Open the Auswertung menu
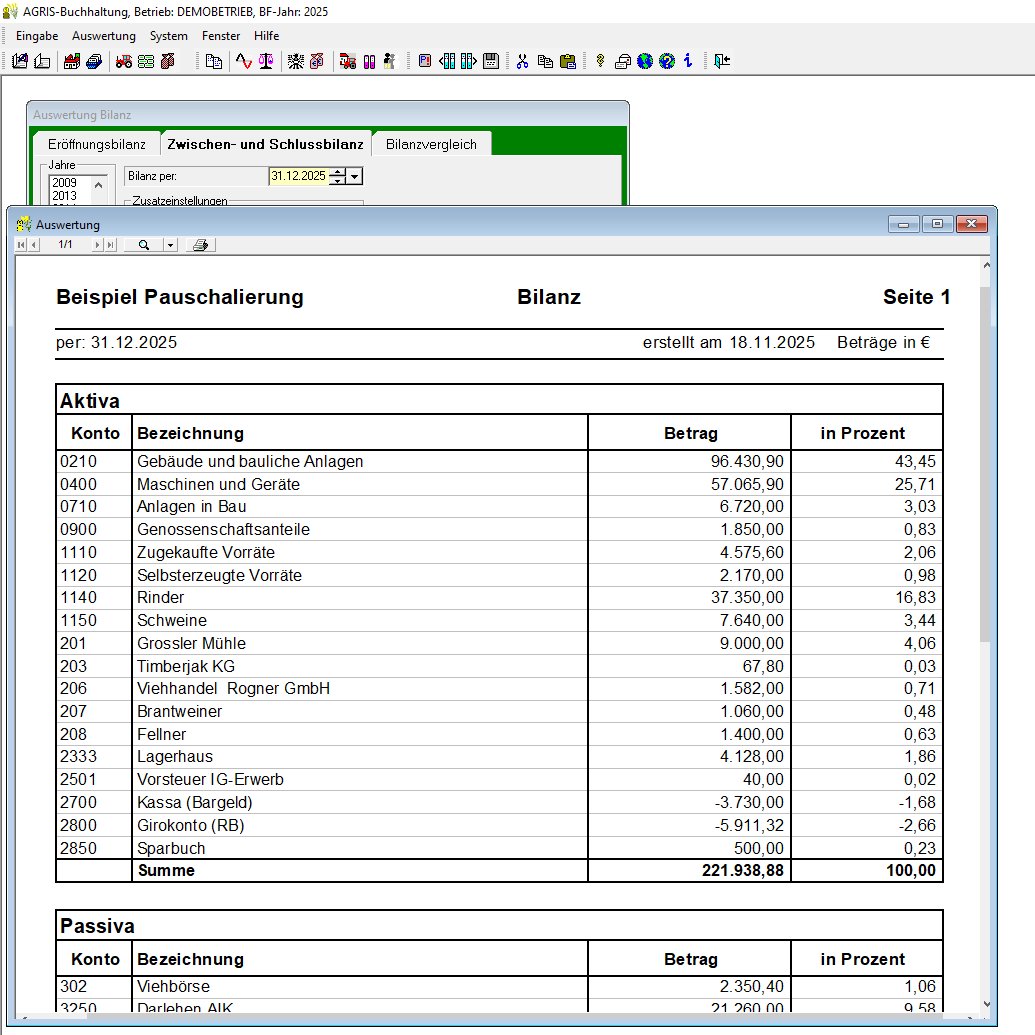The image size is (1035, 1035). click(104, 36)
